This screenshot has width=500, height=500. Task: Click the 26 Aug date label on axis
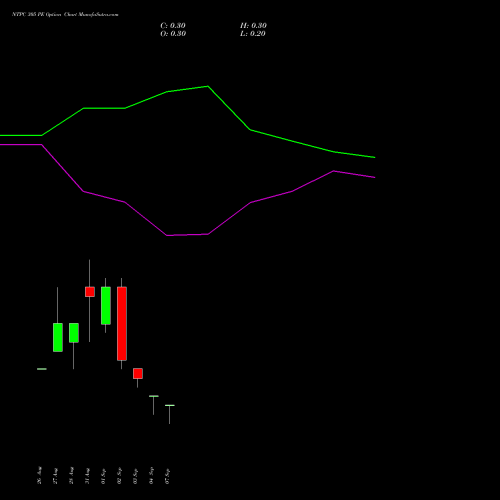40,475
